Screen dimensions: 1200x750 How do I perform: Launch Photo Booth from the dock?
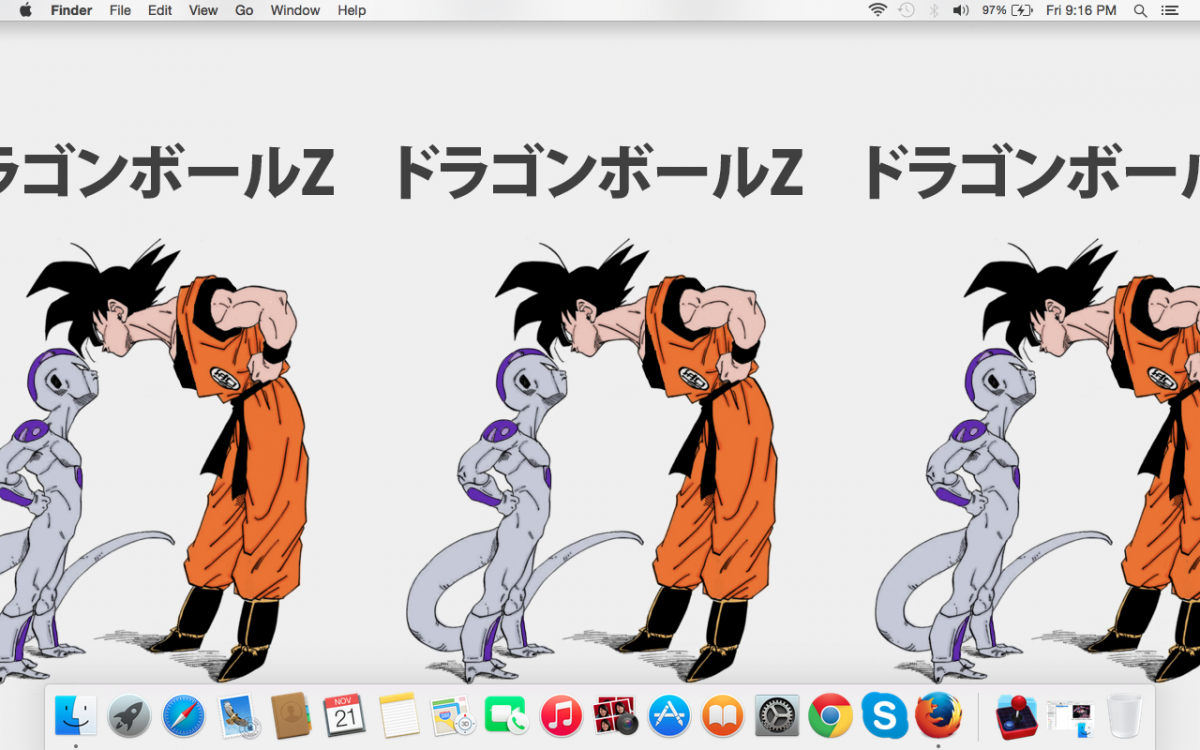(x=615, y=716)
